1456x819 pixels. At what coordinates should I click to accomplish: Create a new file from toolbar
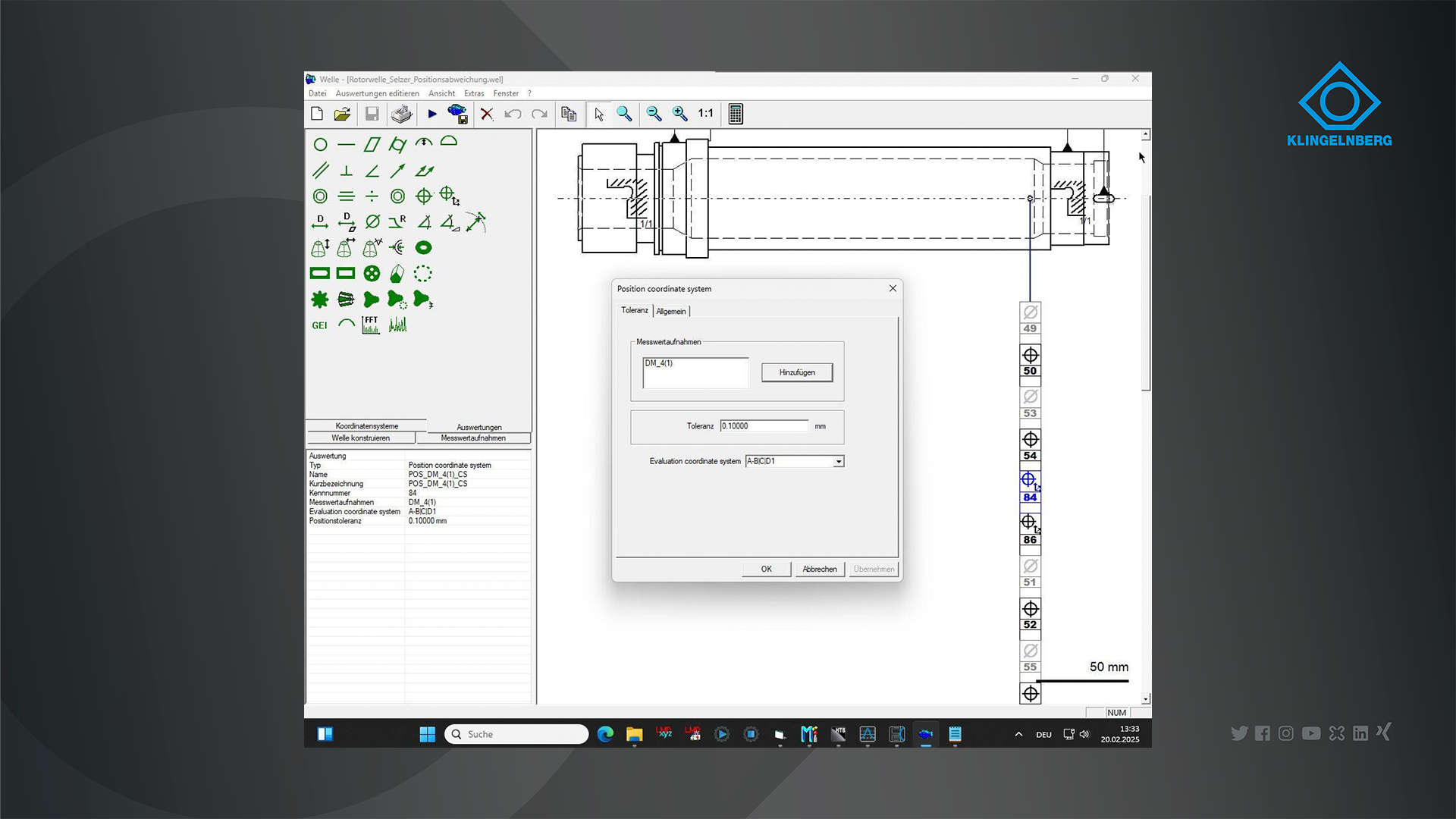pos(317,114)
